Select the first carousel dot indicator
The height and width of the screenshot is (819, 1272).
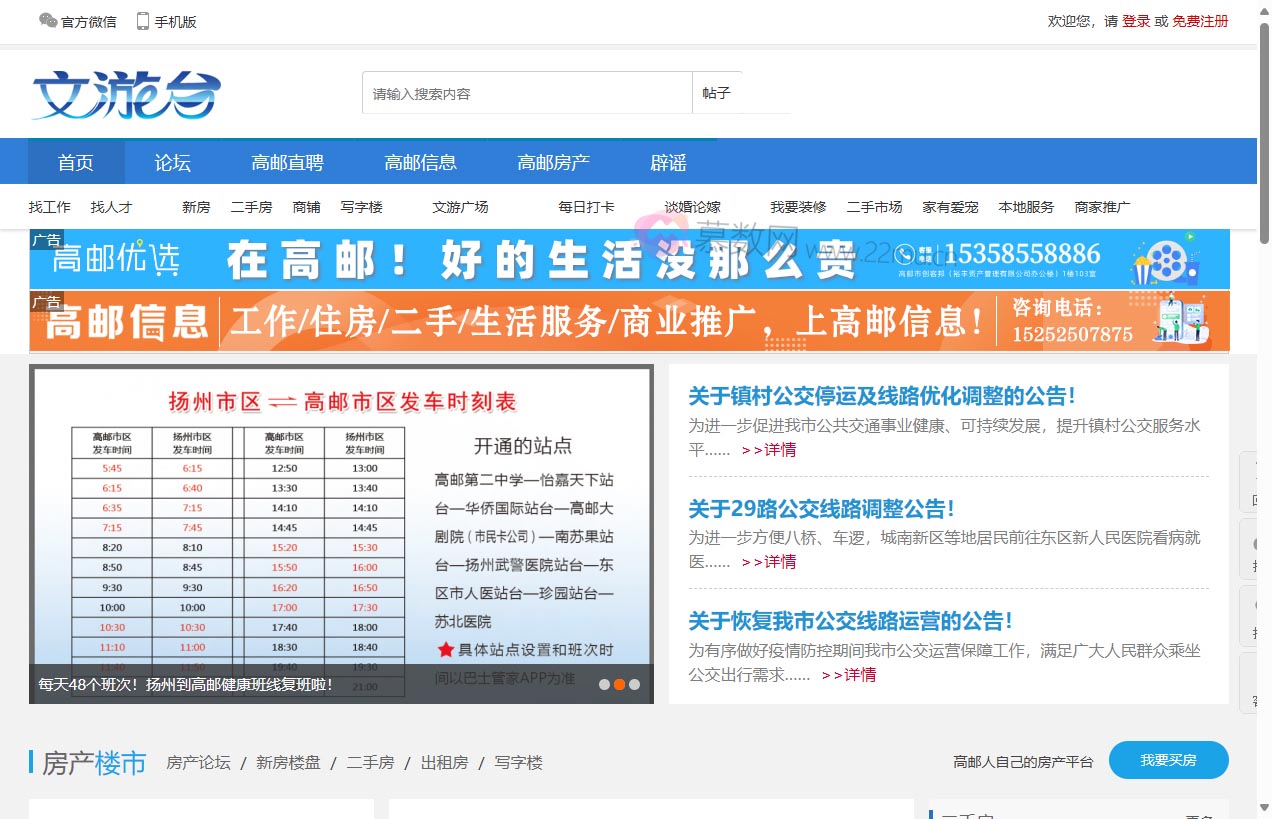pos(604,685)
